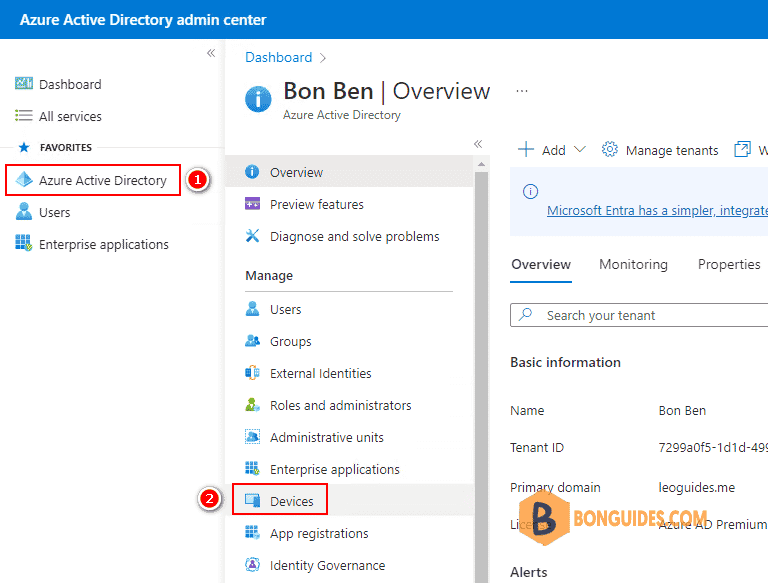Click the Azure Active Directory admin center title

pyautogui.click(x=143, y=20)
